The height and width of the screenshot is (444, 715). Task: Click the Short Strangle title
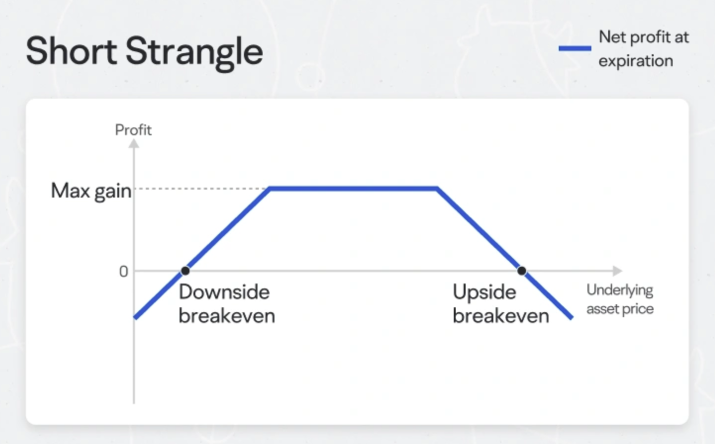[144, 52]
